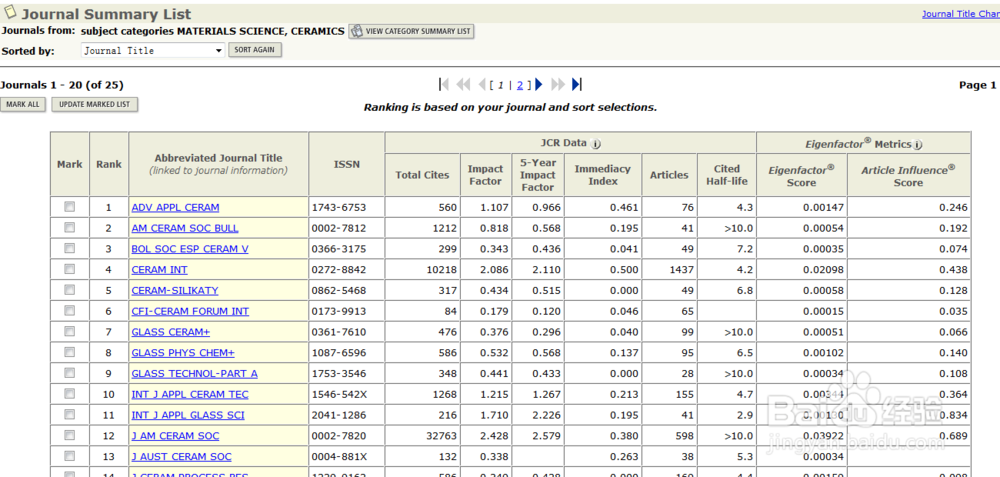The image size is (1000, 477).
Task: Mark the BOL SOC ESP CERAM V checkbox
Action: pos(70,248)
